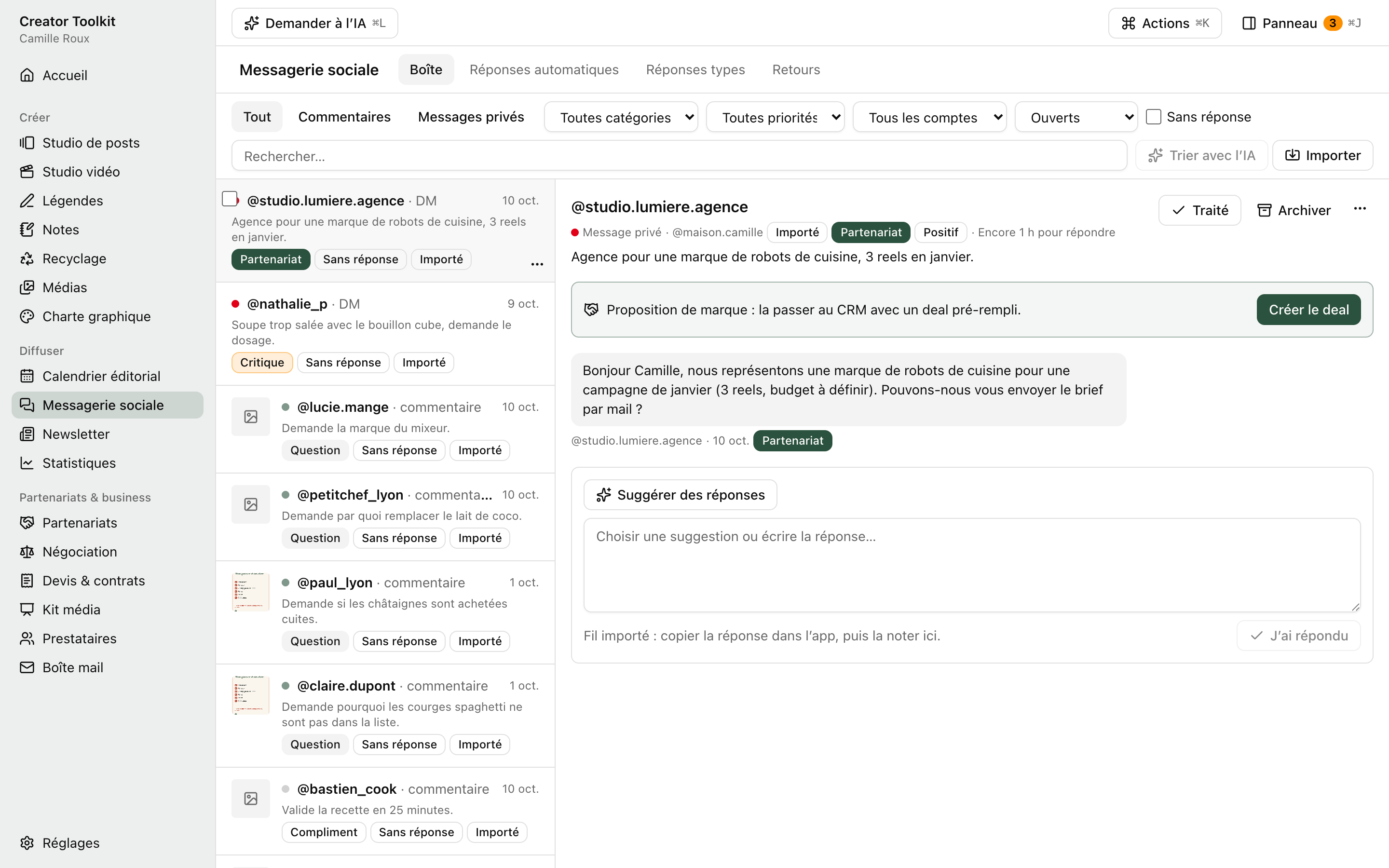The width and height of the screenshot is (1389, 868).
Task: Open Boîte mail envelope icon
Action: point(27,667)
